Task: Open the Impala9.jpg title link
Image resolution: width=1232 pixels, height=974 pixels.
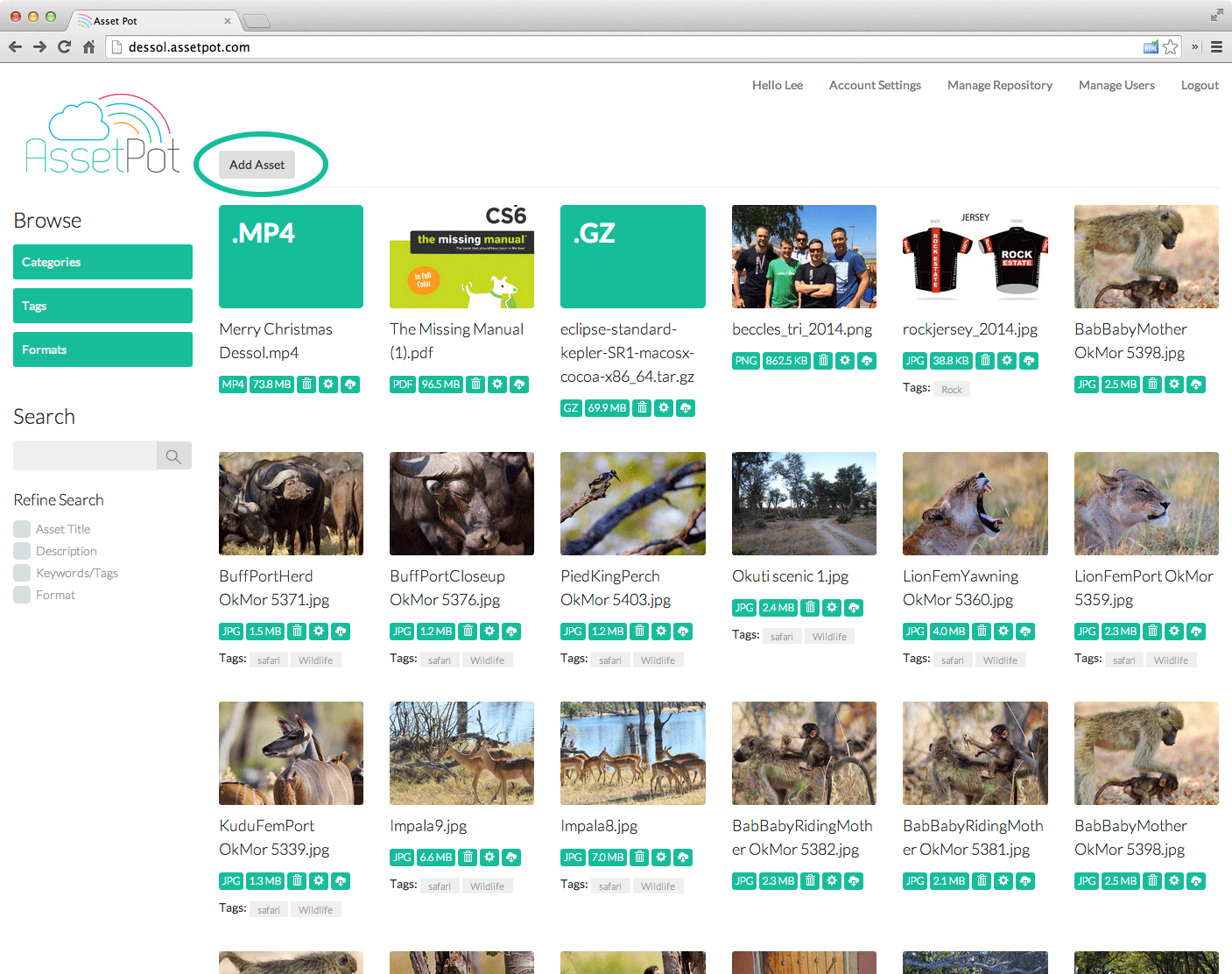Action: 428,826
